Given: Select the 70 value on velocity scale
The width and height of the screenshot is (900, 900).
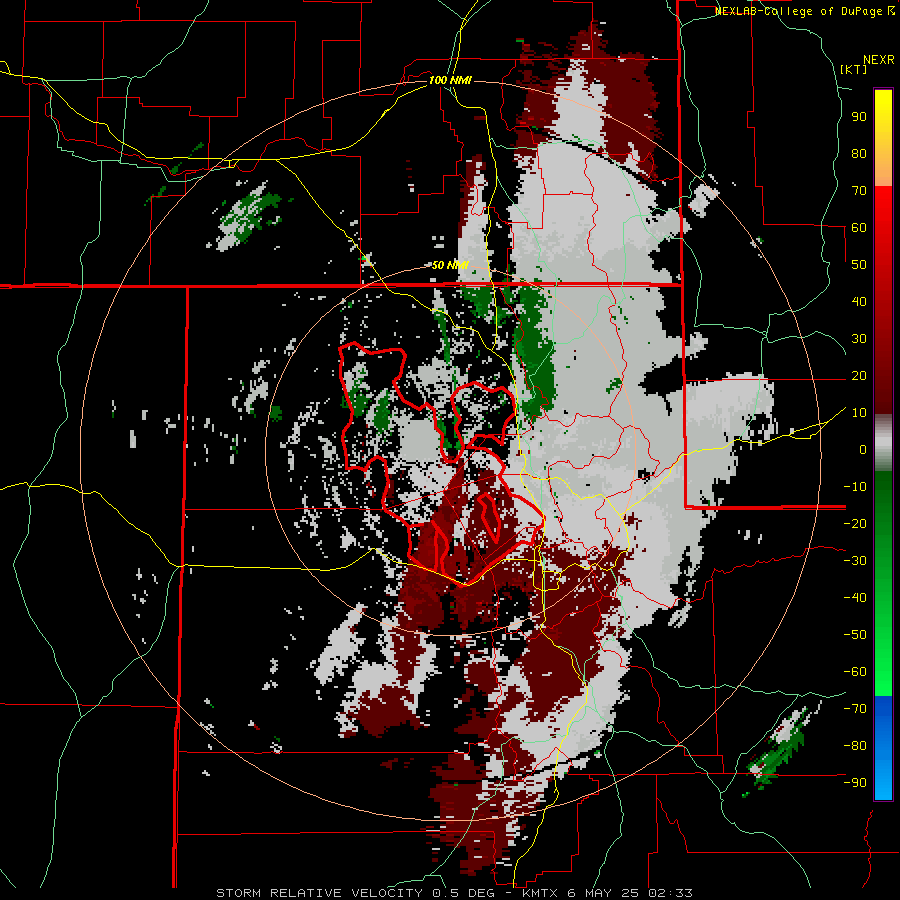Looking at the screenshot, I should [x=859, y=191].
